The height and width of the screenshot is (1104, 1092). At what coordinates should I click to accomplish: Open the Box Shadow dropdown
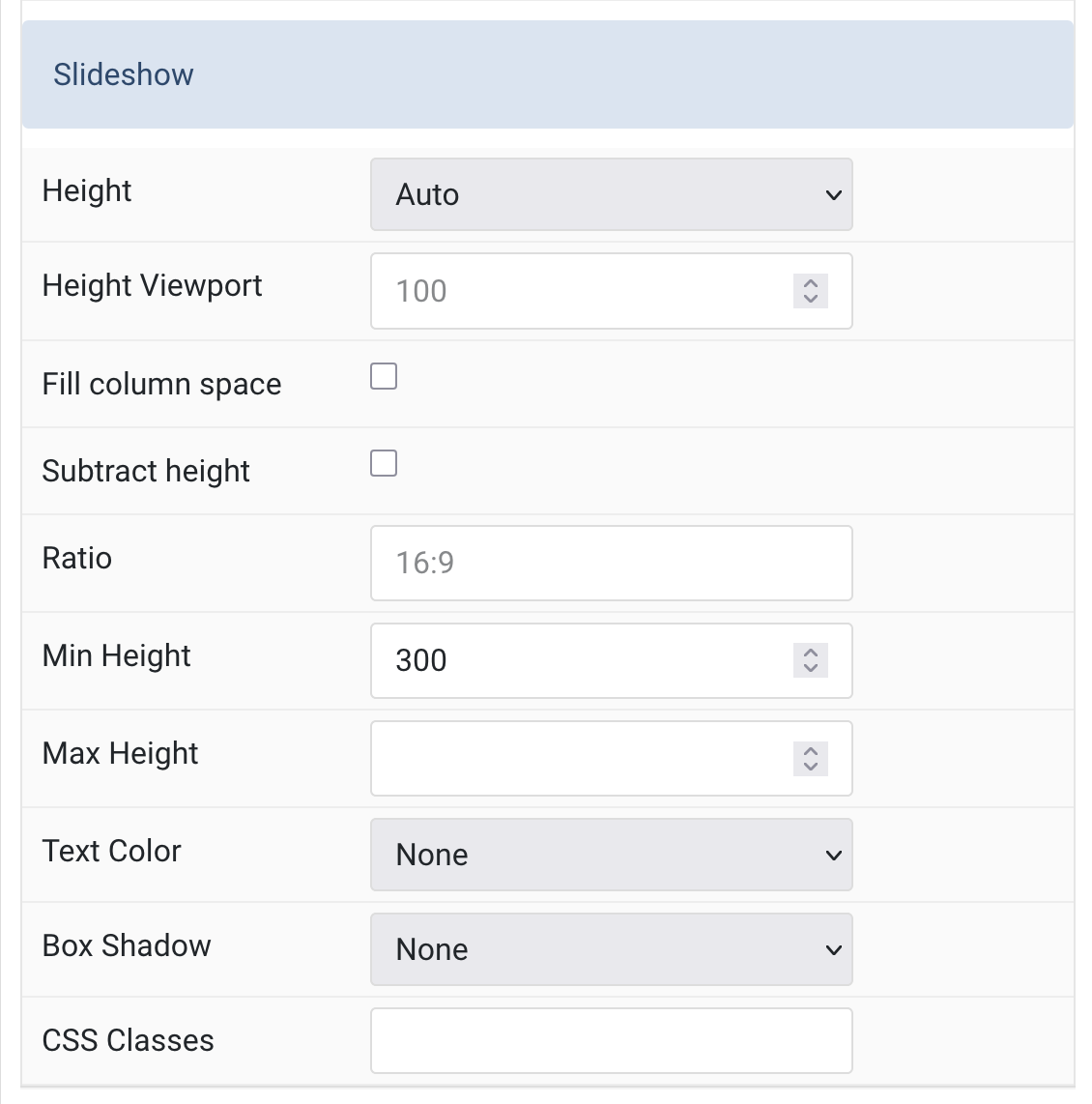coord(612,949)
